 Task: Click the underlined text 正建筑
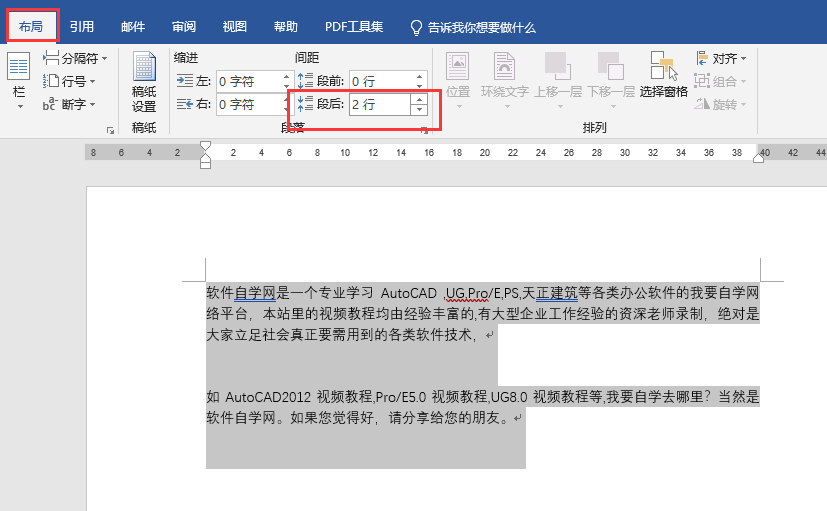point(557,293)
